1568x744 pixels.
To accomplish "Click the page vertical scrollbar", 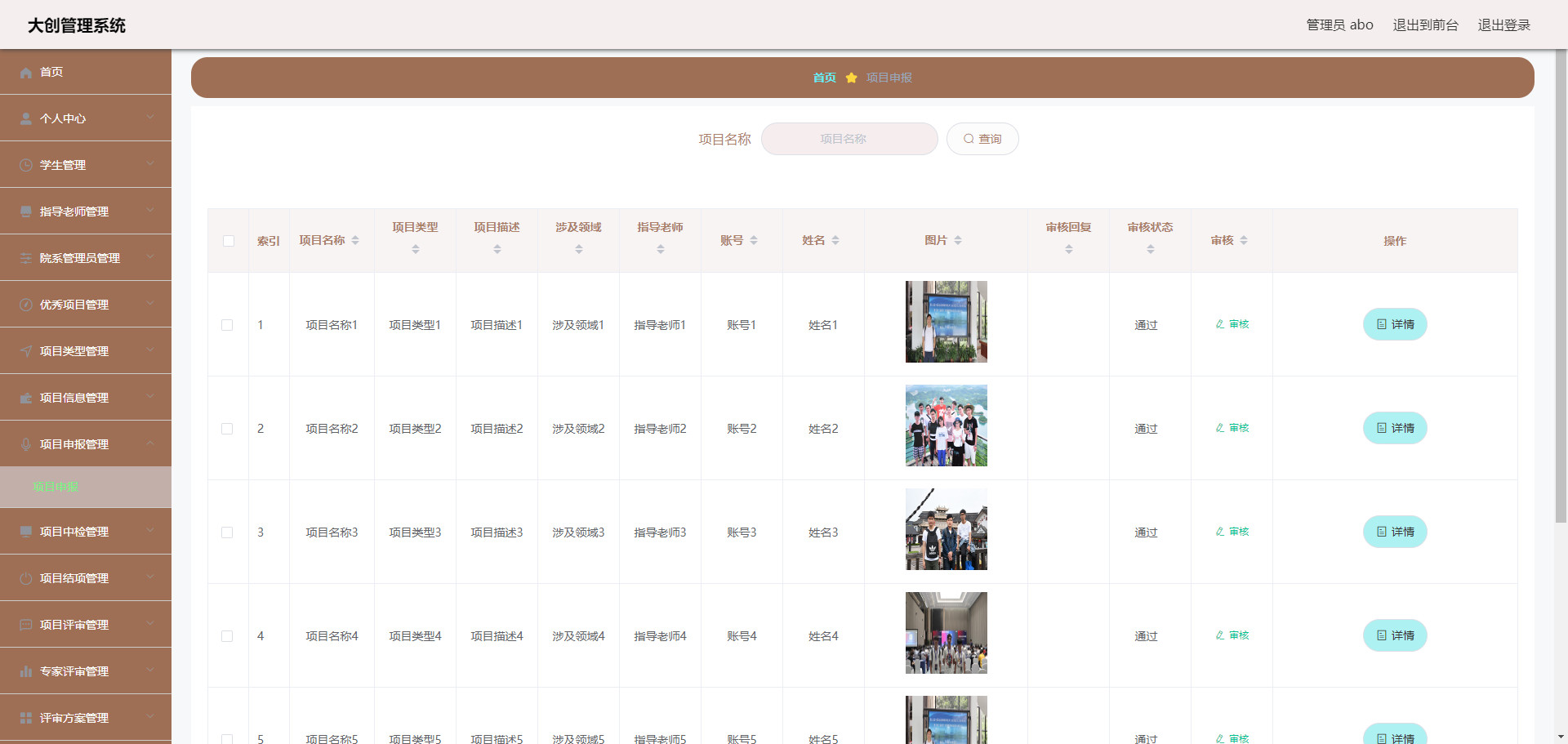I will [x=1561, y=286].
